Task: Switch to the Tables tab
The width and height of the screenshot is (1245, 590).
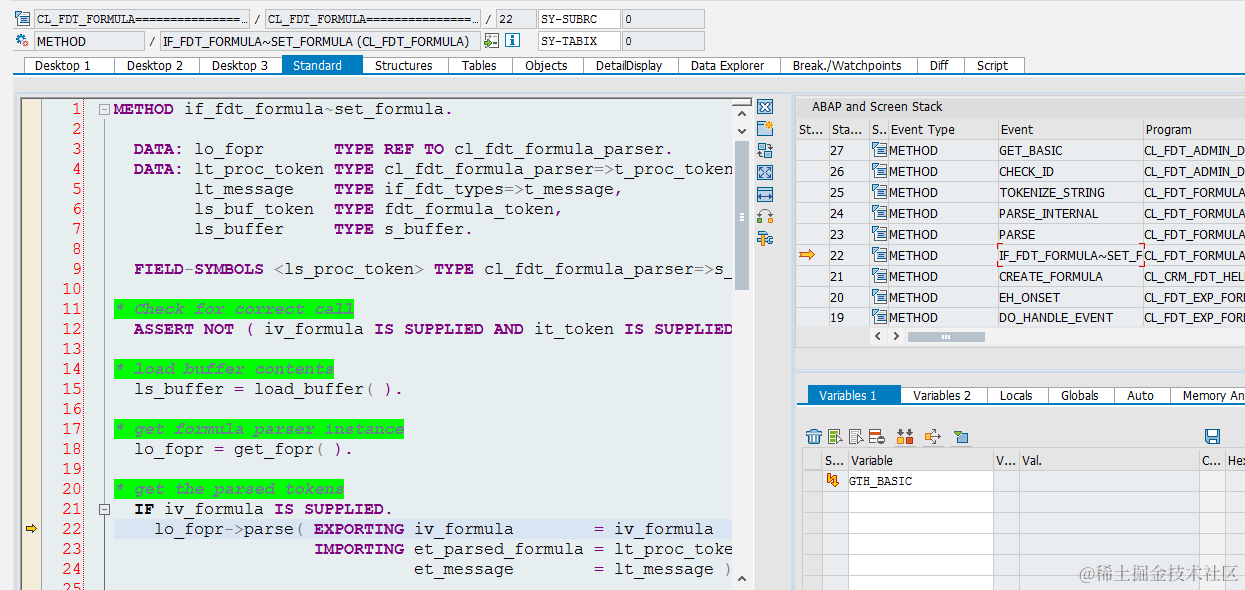Action: click(479, 65)
